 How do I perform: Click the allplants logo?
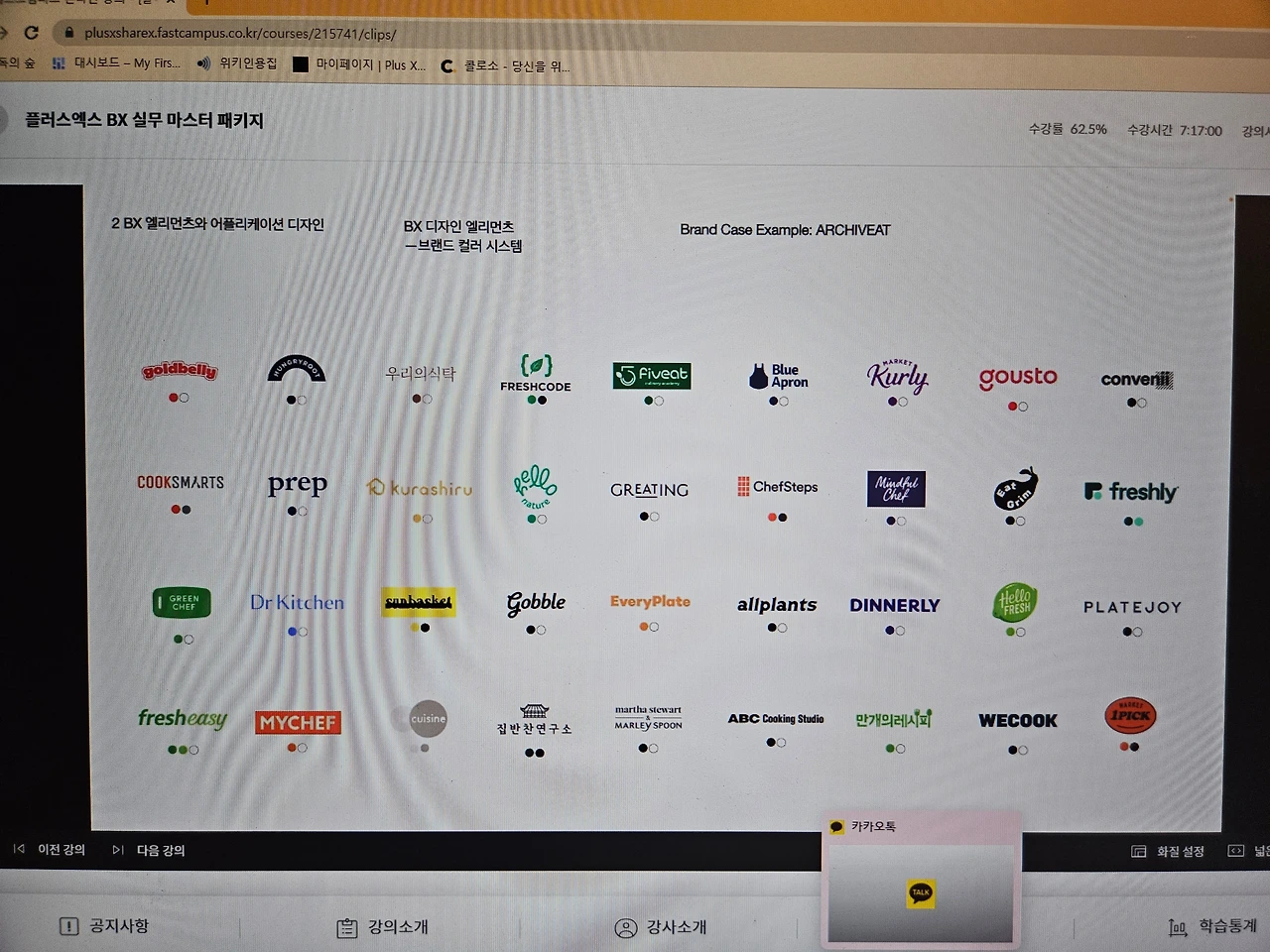click(777, 604)
